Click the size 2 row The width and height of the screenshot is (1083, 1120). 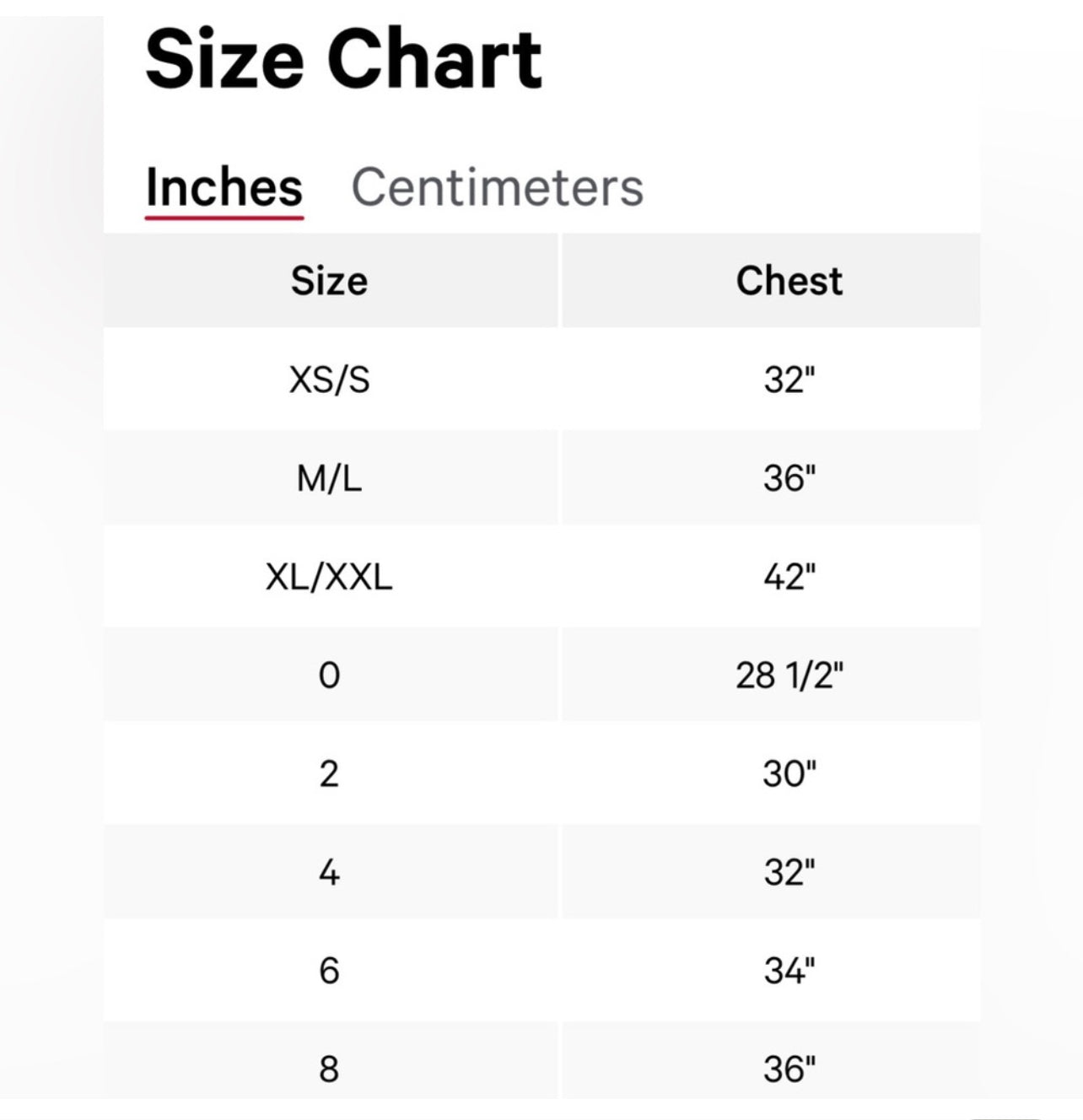(x=330, y=772)
